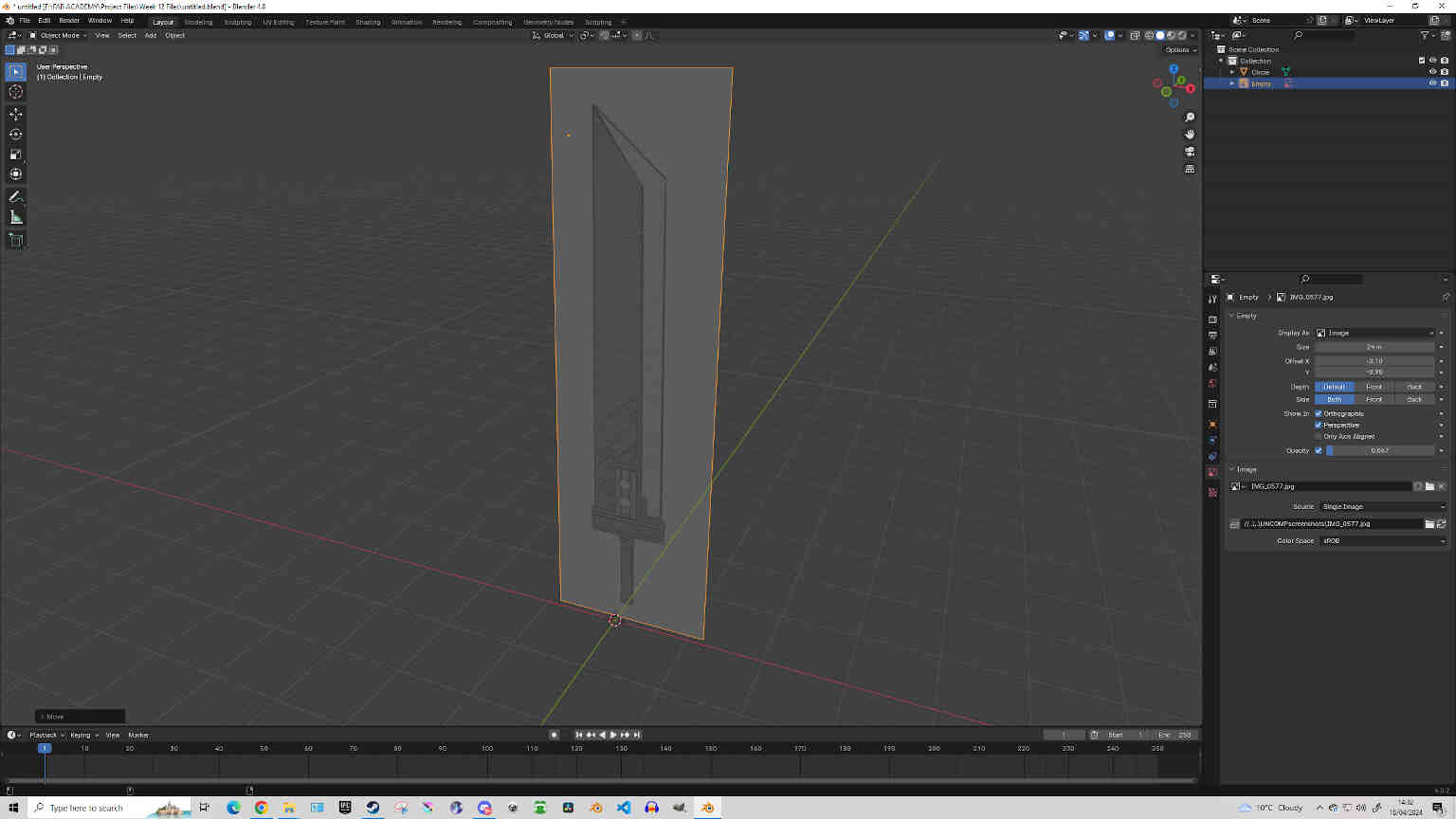Jump to the animation start frame
The width and height of the screenshot is (1456, 819).
578,735
